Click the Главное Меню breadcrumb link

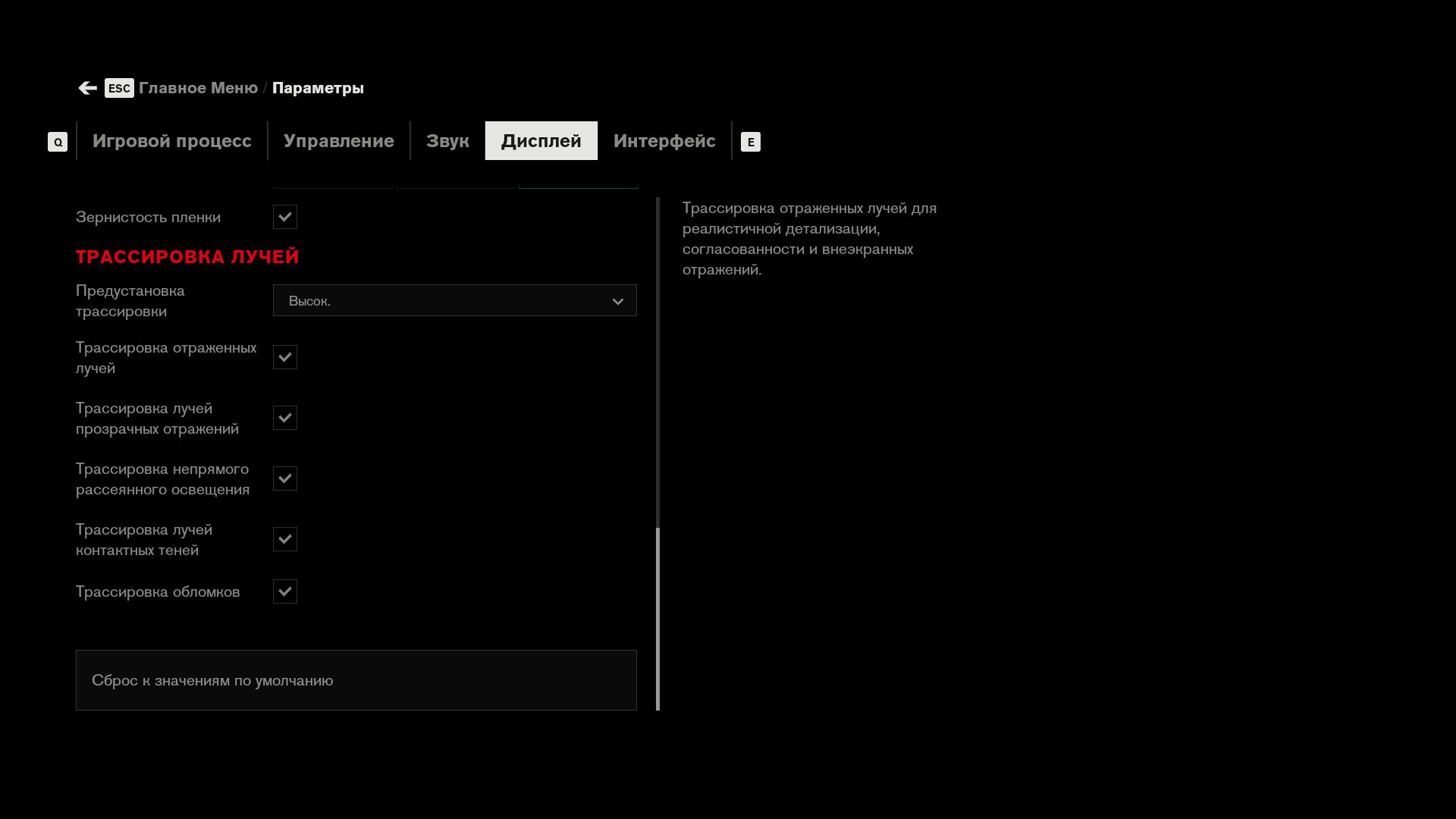(198, 88)
